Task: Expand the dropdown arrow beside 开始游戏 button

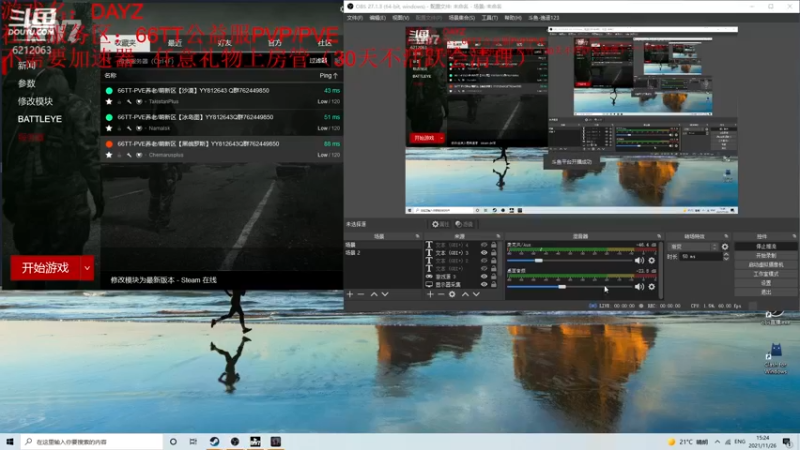Action: pos(87,268)
